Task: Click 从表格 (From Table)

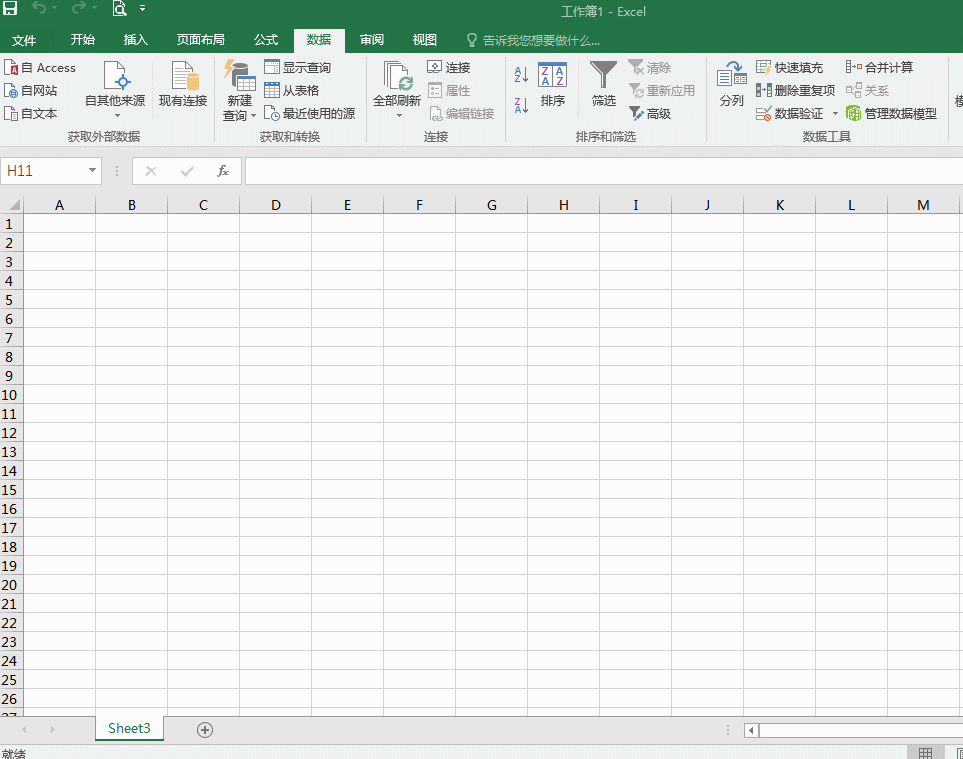Action: click(x=292, y=90)
